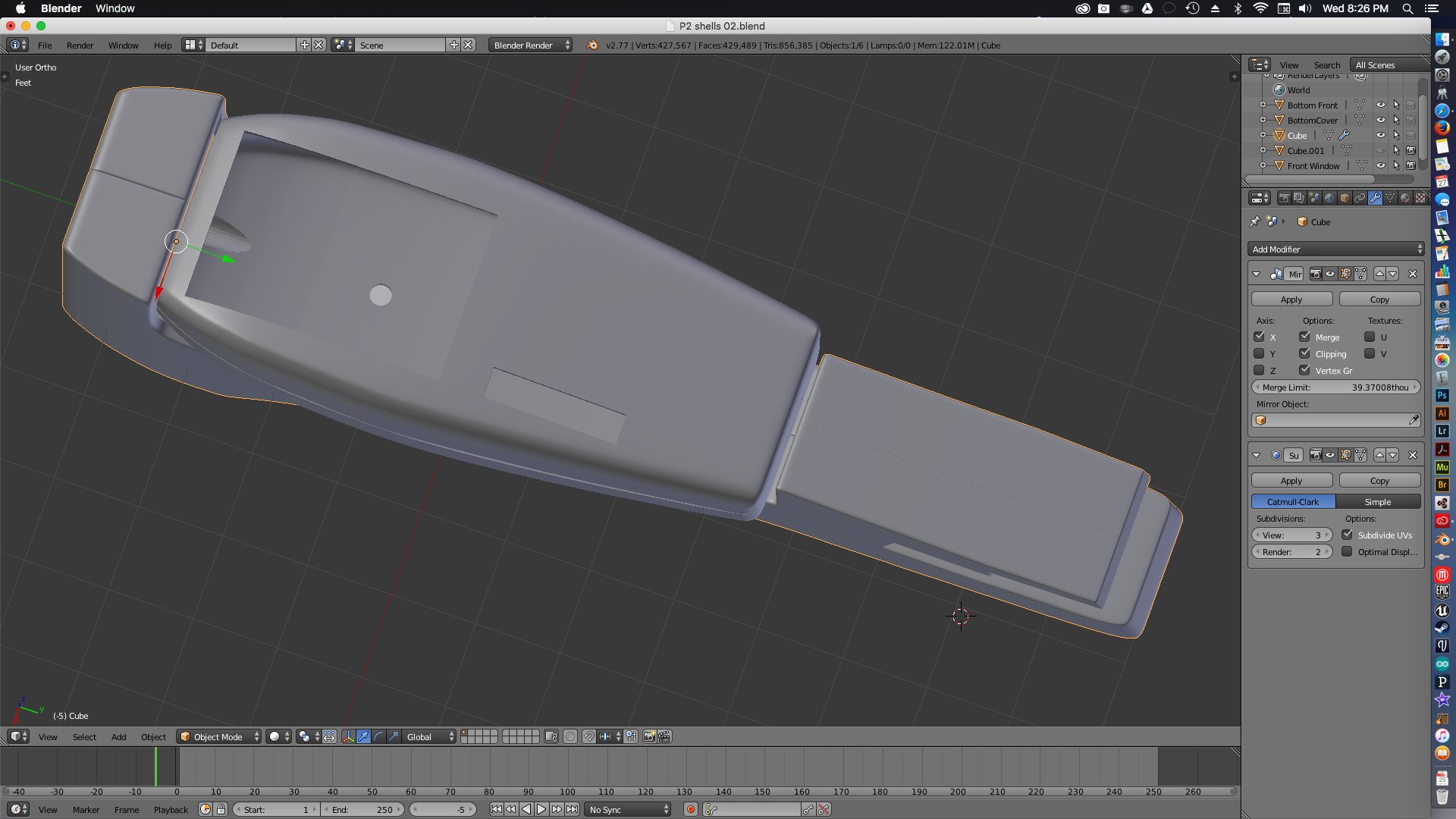The height and width of the screenshot is (819, 1456).
Task: Open the No Sync playback dropdown
Action: click(629, 809)
